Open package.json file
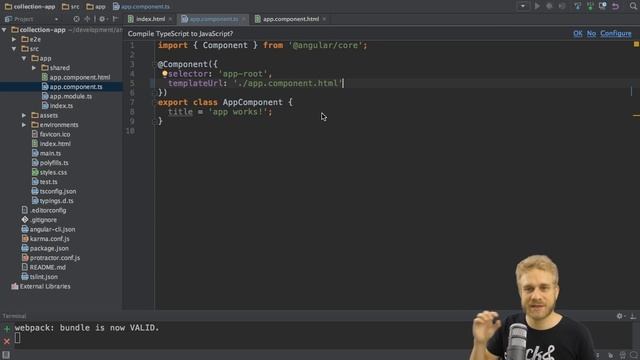The height and width of the screenshot is (360, 640). point(49,249)
